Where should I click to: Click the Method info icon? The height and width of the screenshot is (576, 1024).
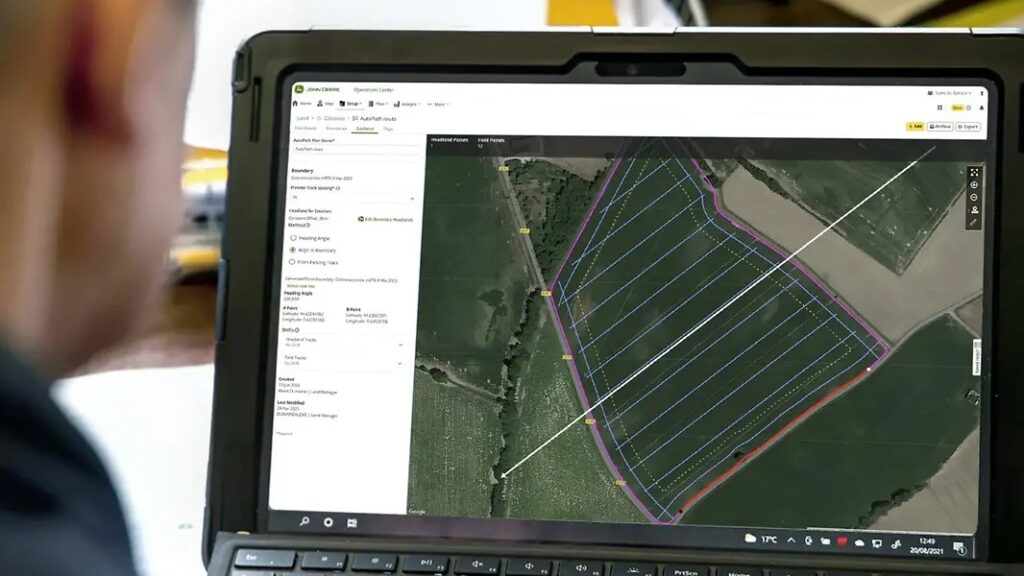(308, 225)
